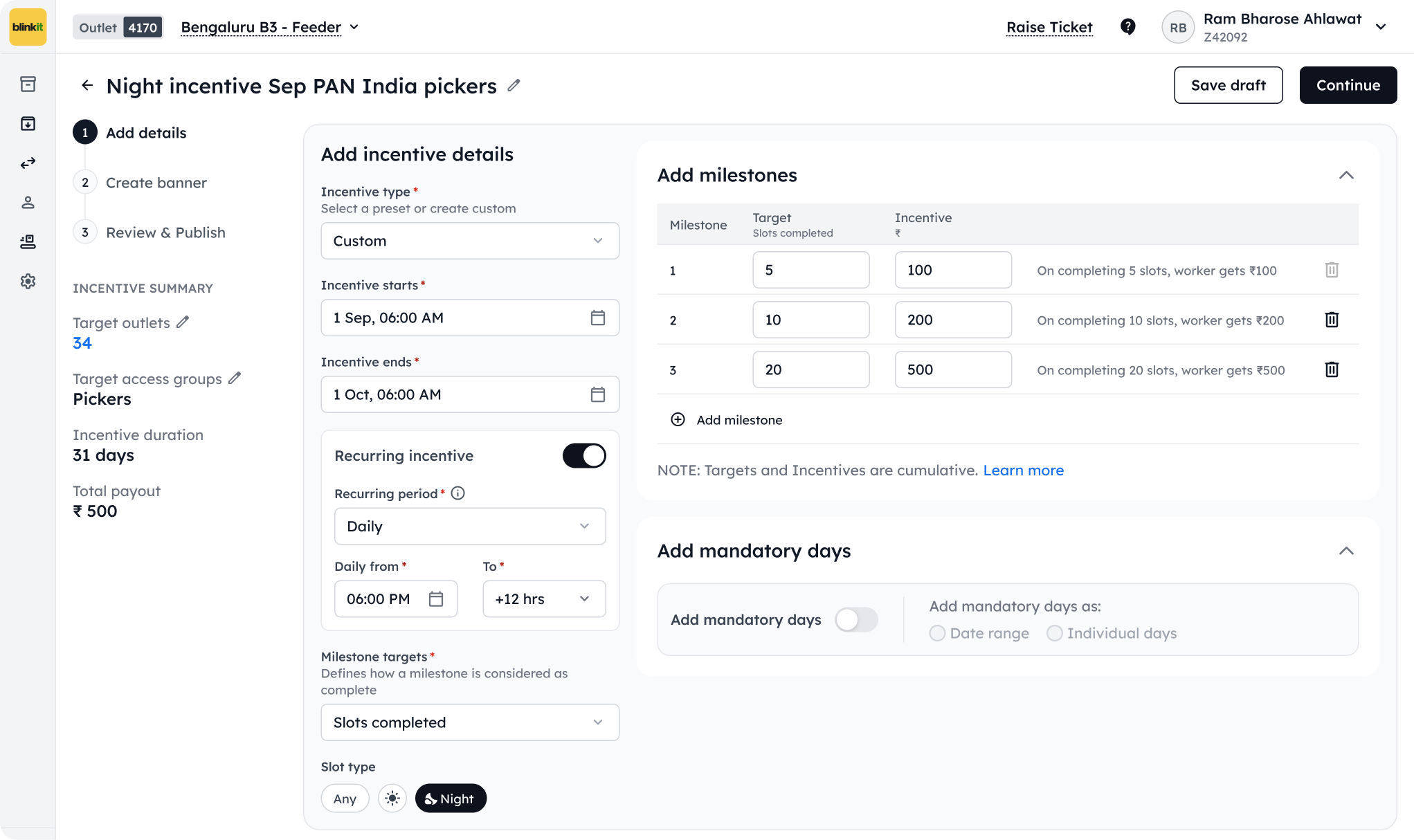Delete milestone 2 row
Image resolution: width=1414 pixels, height=840 pixels.
(1332, 320)
